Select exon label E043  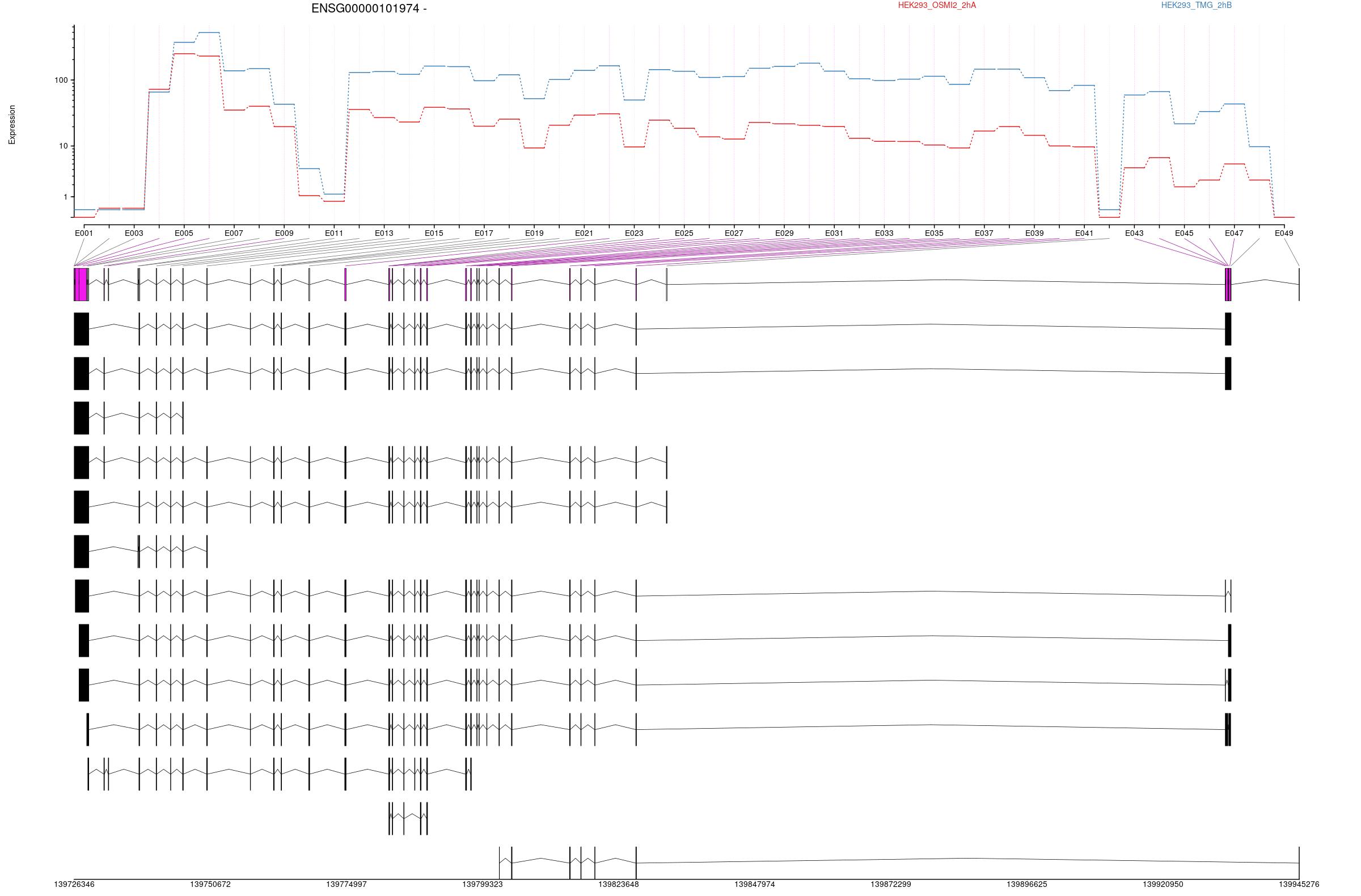pos(1135,233)
